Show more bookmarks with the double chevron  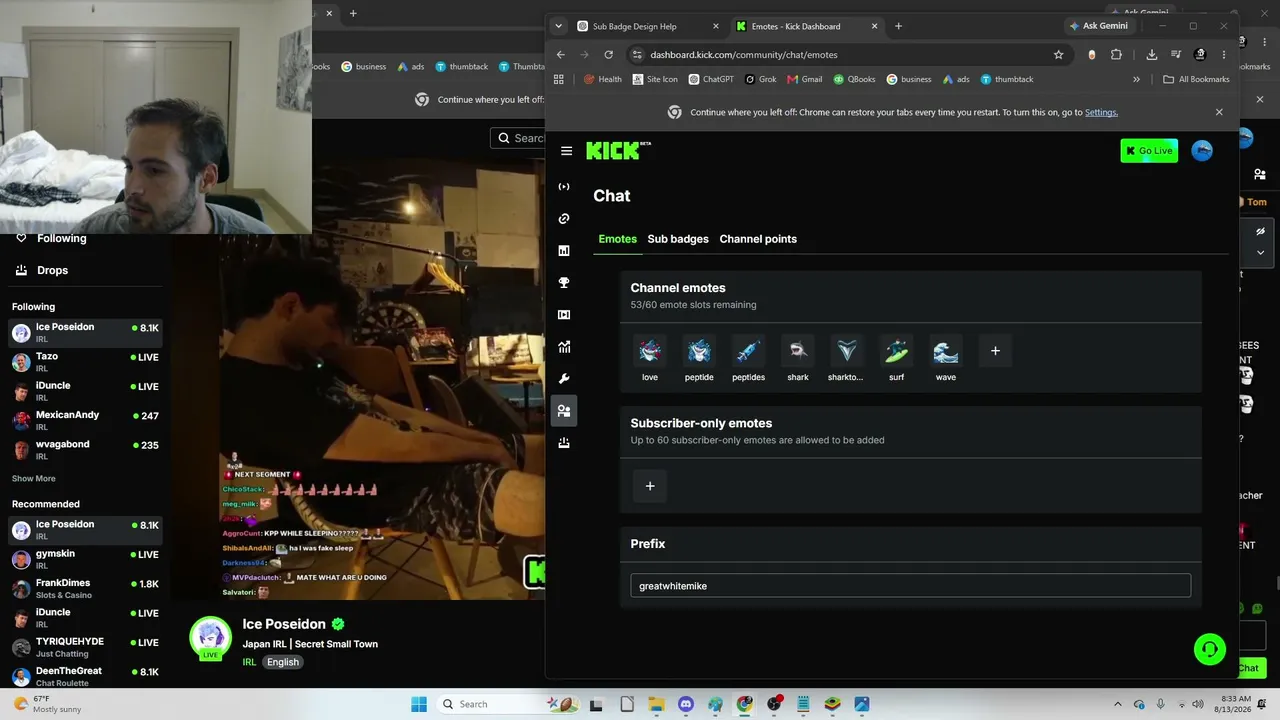1136,79
